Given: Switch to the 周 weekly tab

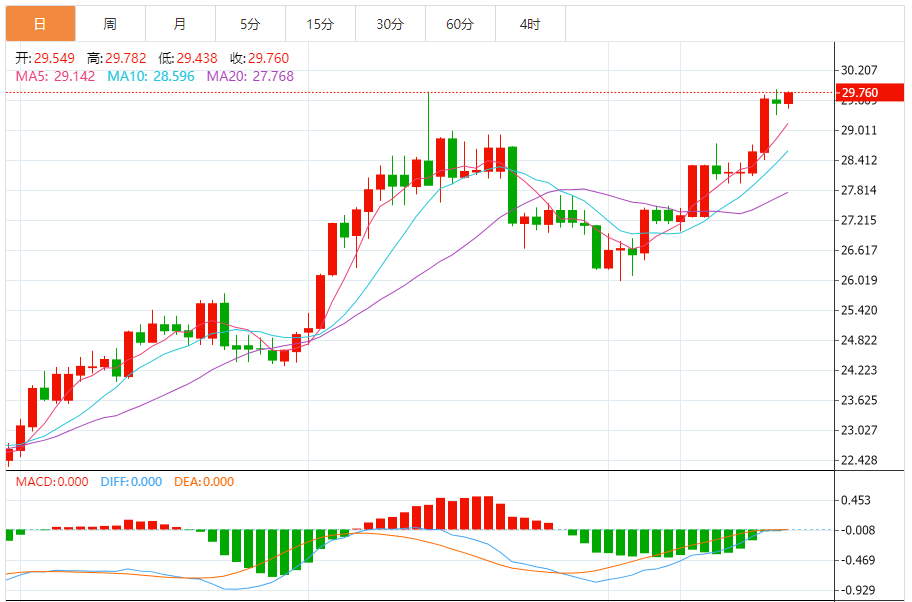Looking at the screenshot, I should 111,24.
